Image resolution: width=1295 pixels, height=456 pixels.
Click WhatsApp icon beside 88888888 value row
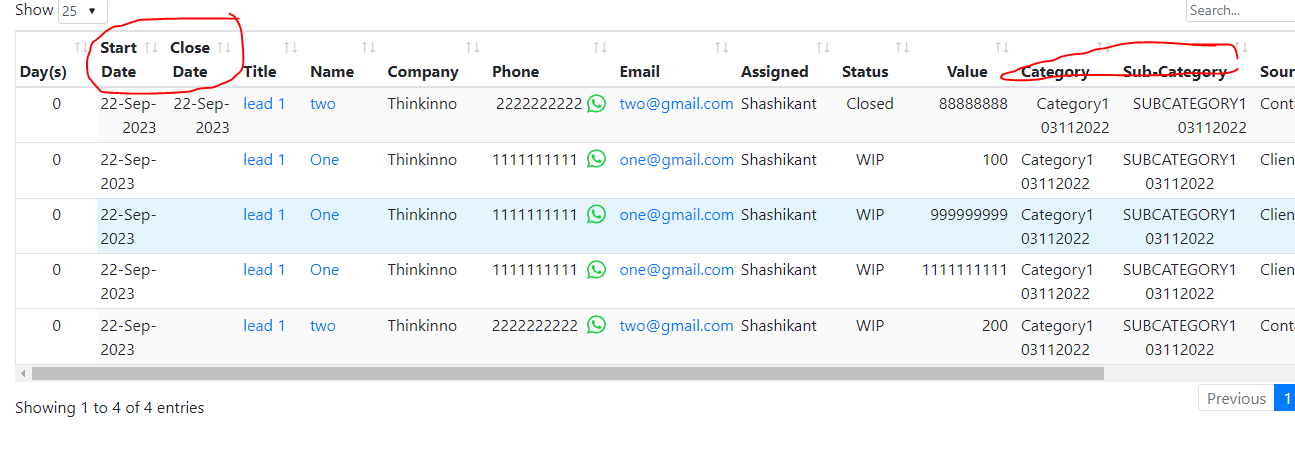(597, 104)
